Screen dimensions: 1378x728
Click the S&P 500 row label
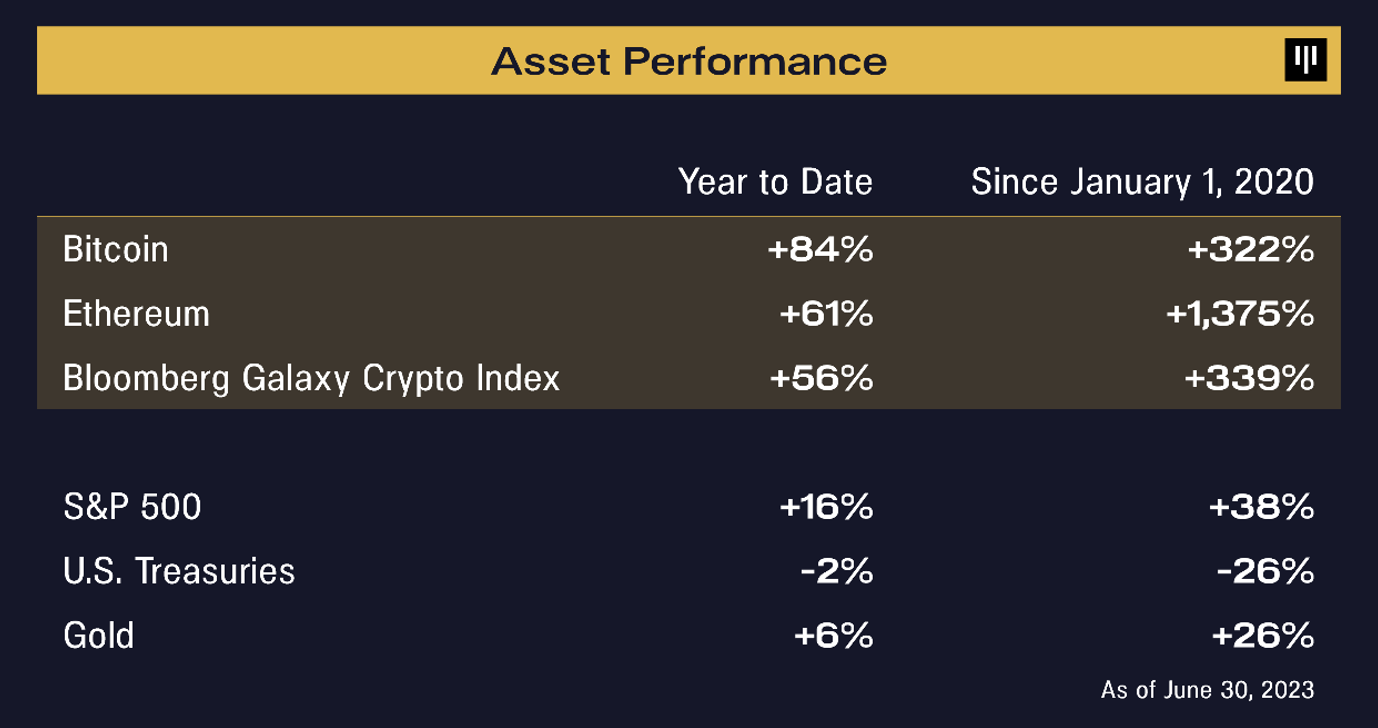[x=132, y=507]
